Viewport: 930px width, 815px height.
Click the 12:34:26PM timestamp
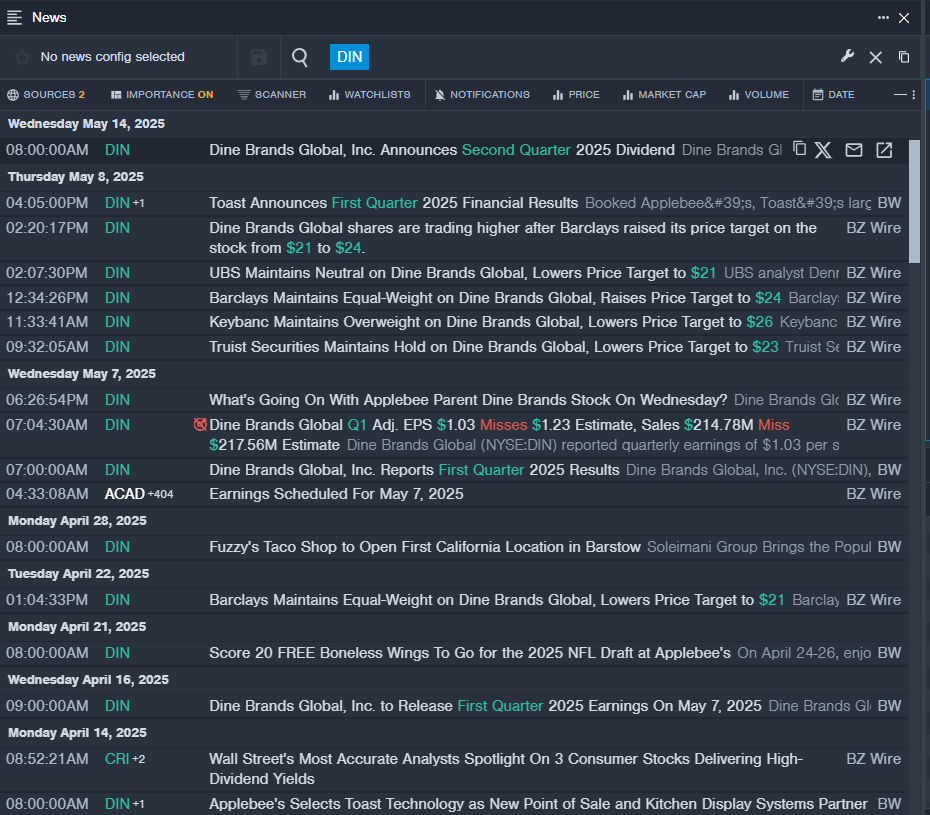point(47,298)
